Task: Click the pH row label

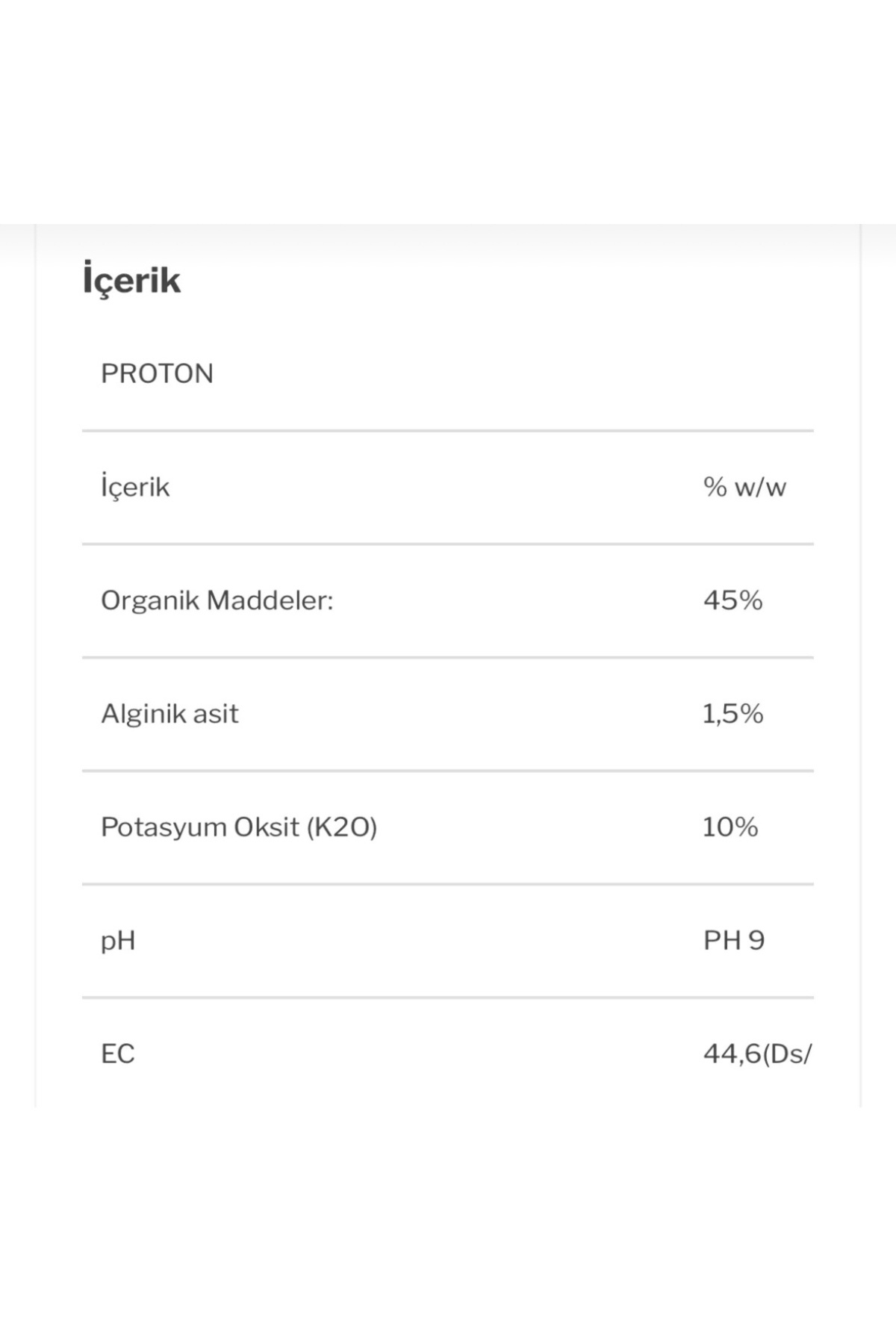Action: click(x=118, y=941)
